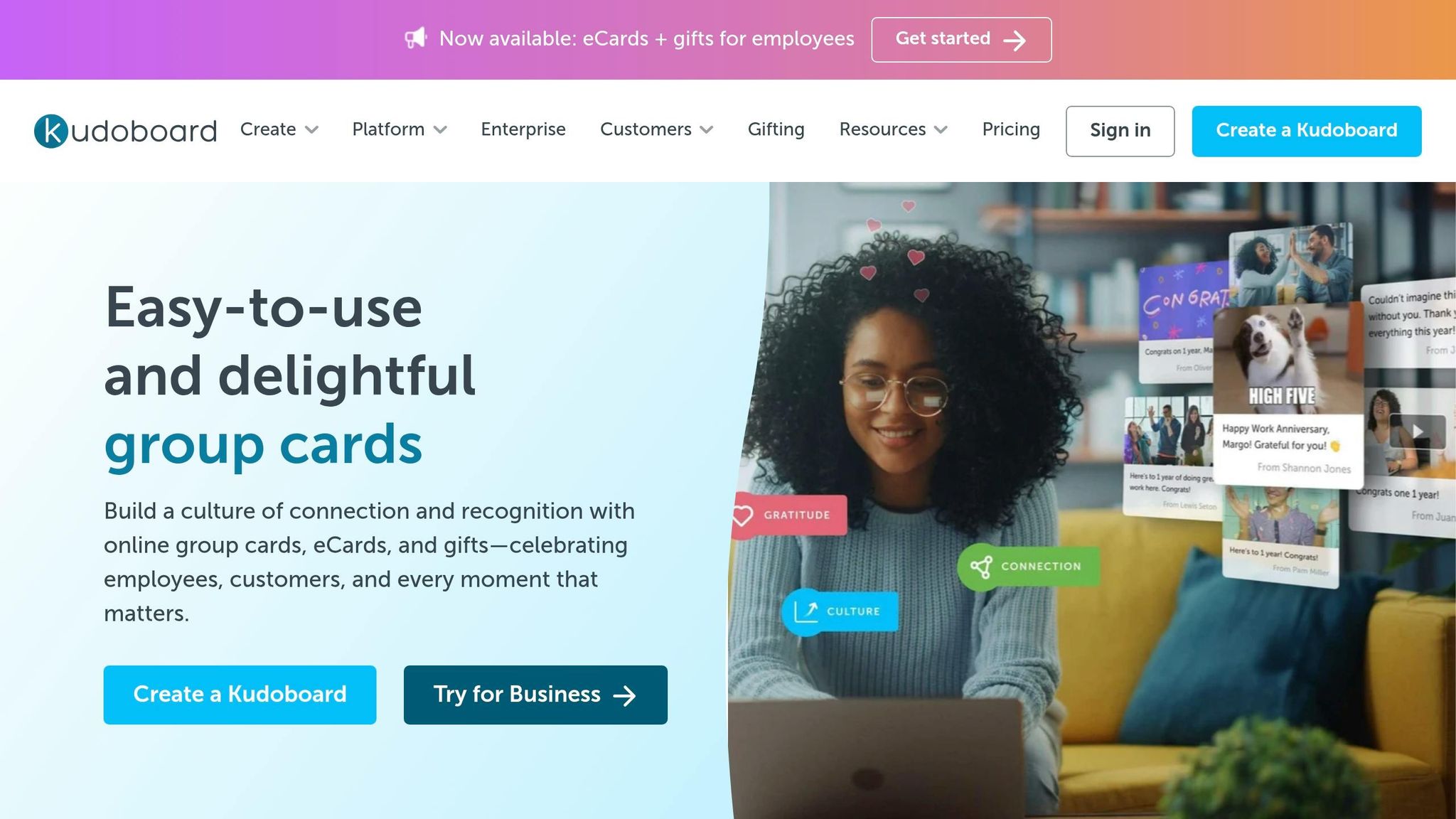Open the Pricing nav link
Image resolution: width=1456 pixels, height=819 pixels.
(x=1011, y=129)
